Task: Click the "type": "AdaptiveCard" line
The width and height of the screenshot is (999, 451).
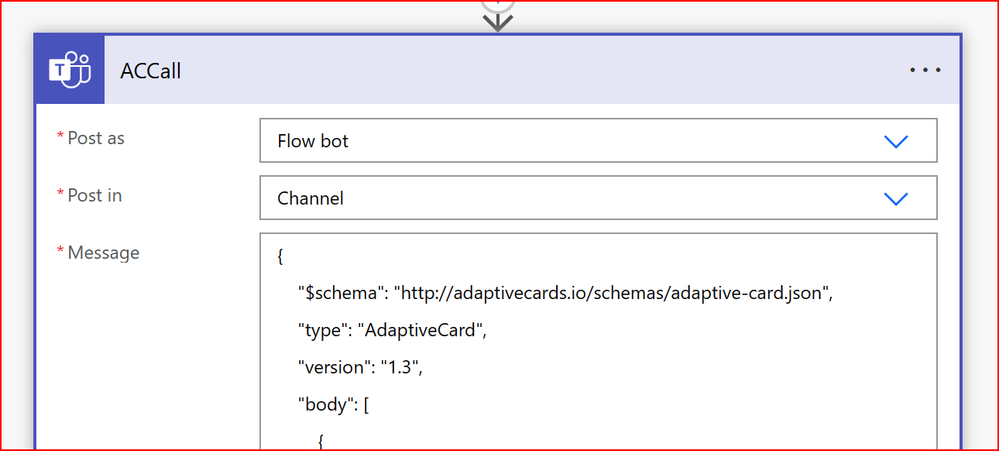Action: point(392,331)
